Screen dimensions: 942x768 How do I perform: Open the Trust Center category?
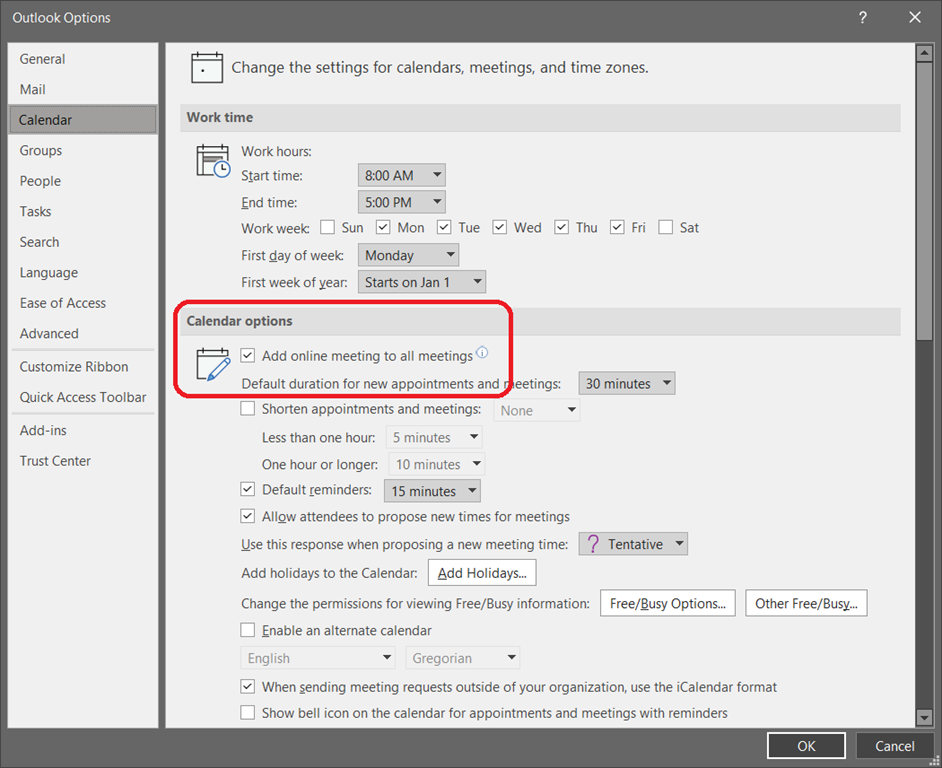[x=55, y=461]
